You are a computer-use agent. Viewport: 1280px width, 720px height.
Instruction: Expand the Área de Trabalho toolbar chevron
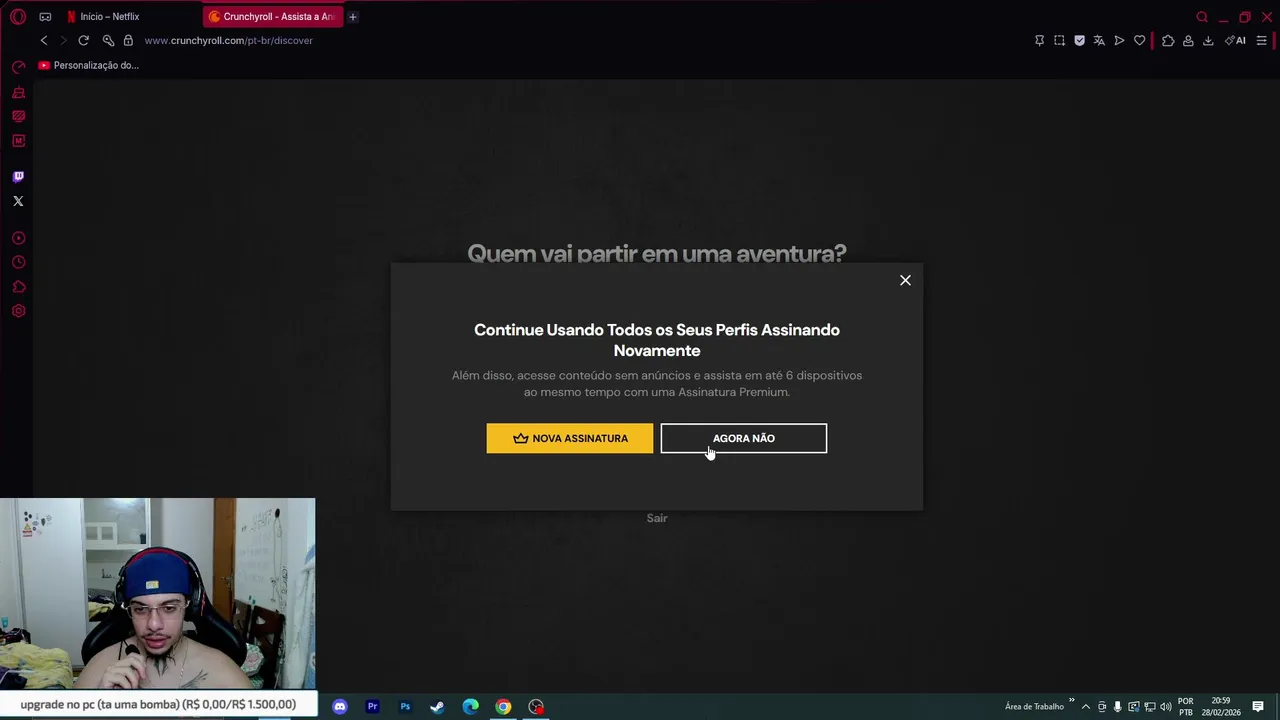[x=1071, y=701]
